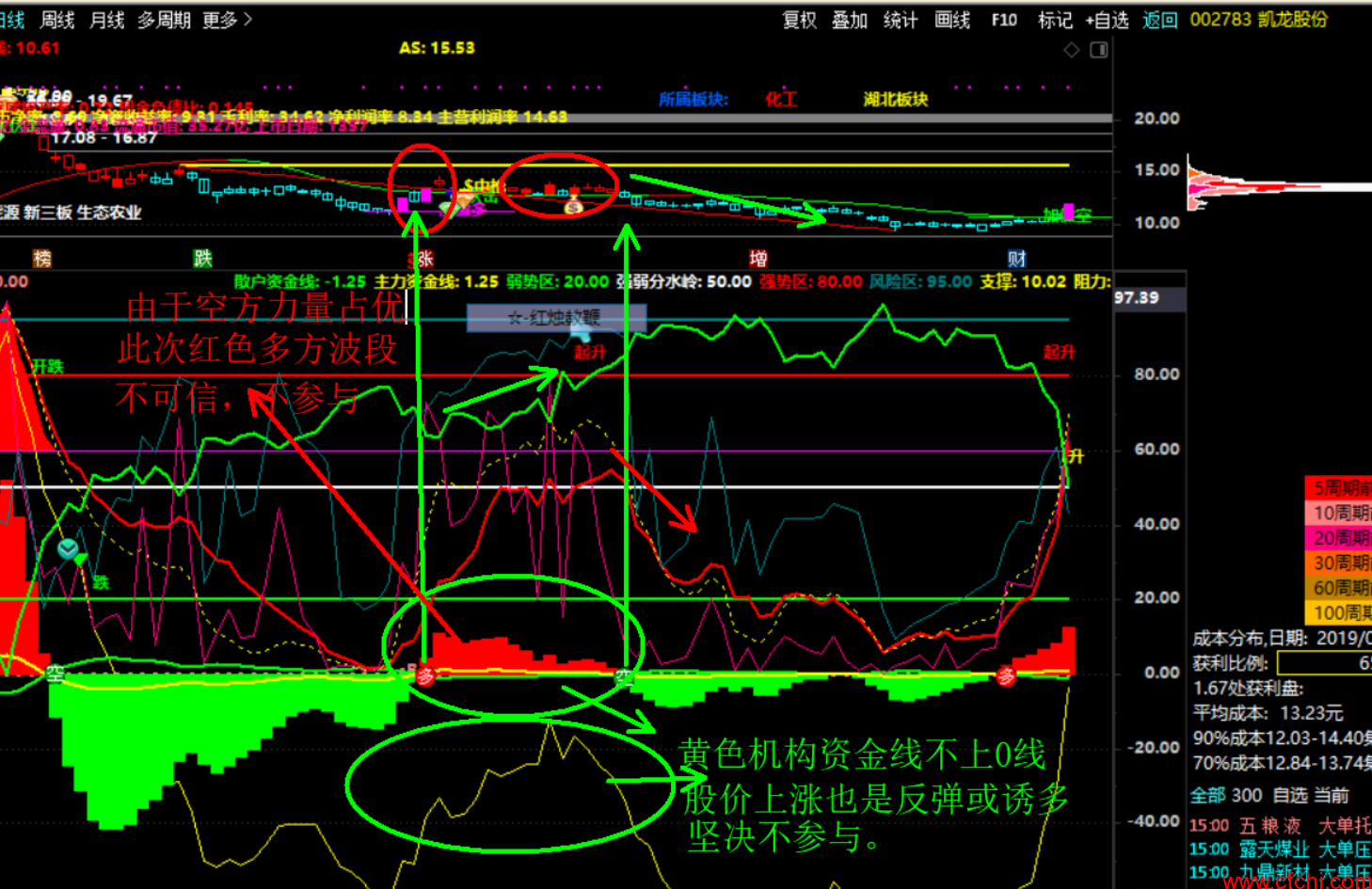
Task: Click the 97.39 value label on axis
Action: (x=1137, y=297)
